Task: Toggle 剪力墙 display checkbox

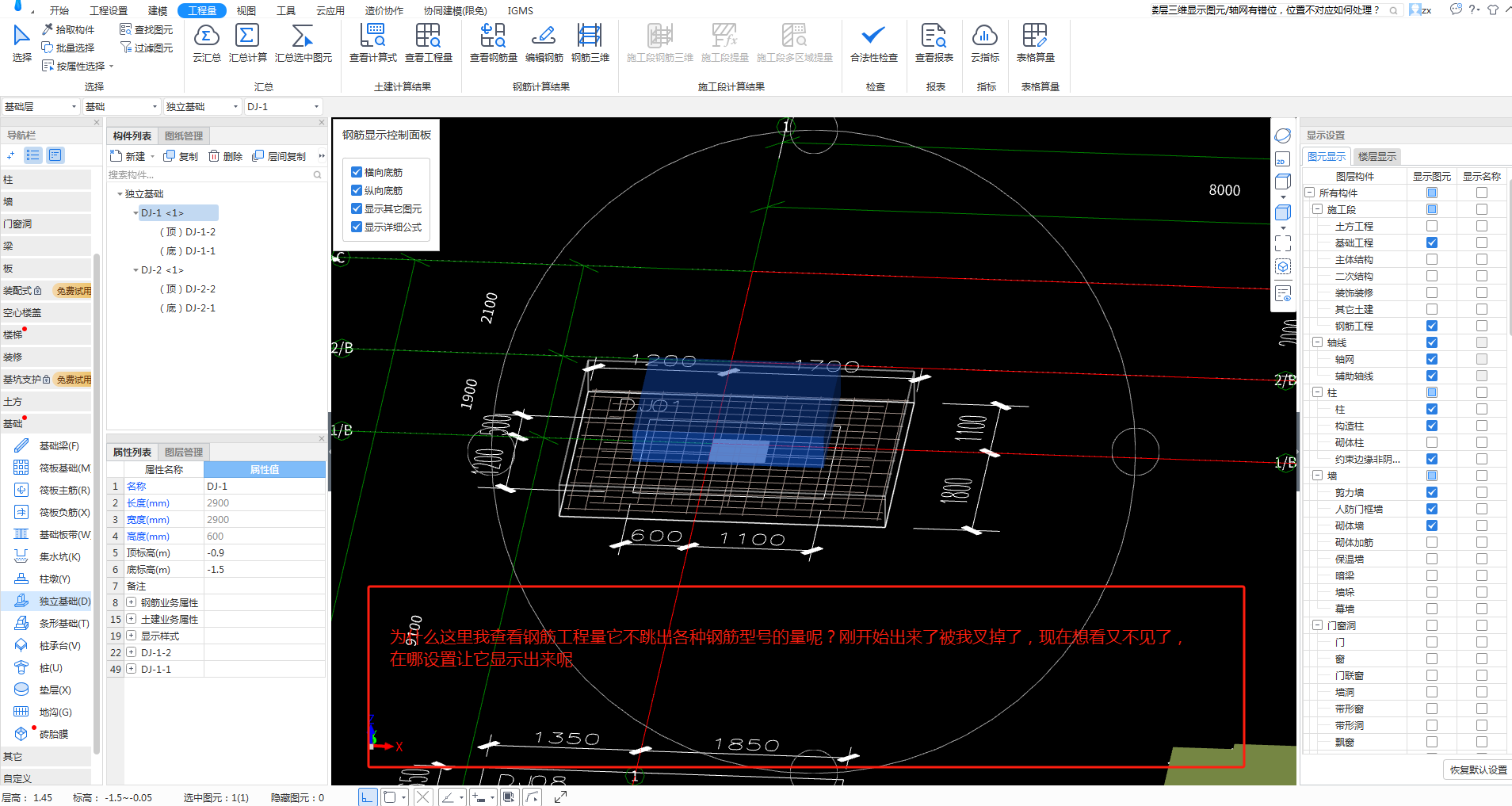Action: click(x=1432, y=492)
